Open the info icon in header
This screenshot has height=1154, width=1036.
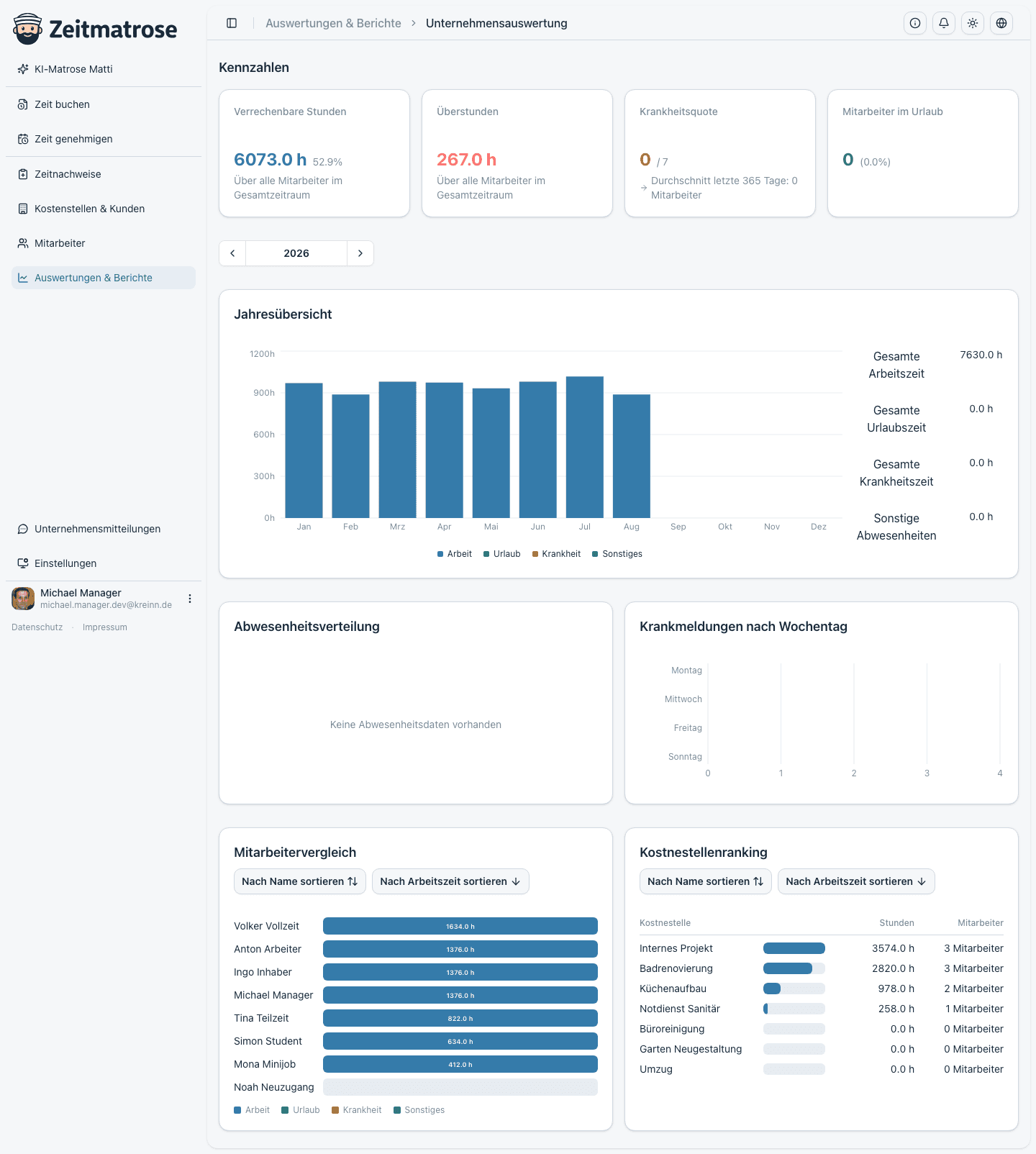click(x=915, y=23)
